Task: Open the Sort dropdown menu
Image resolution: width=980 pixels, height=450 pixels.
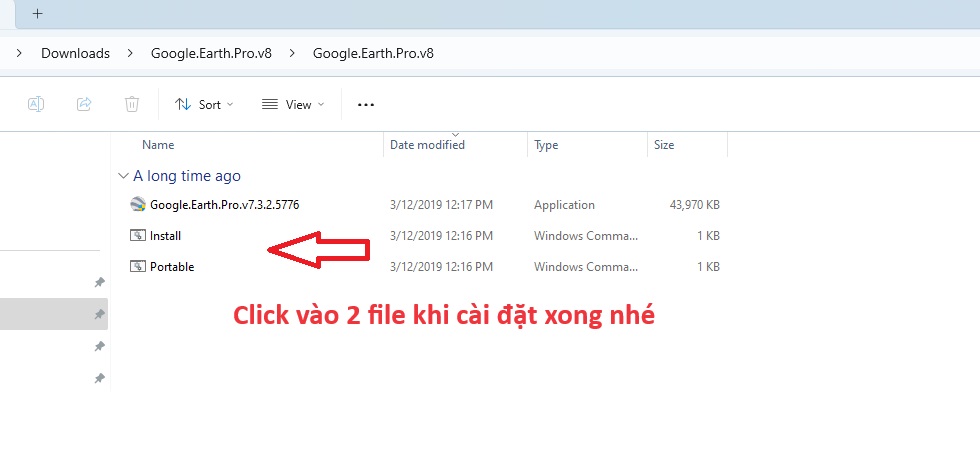Action: (x=203, y=104)
